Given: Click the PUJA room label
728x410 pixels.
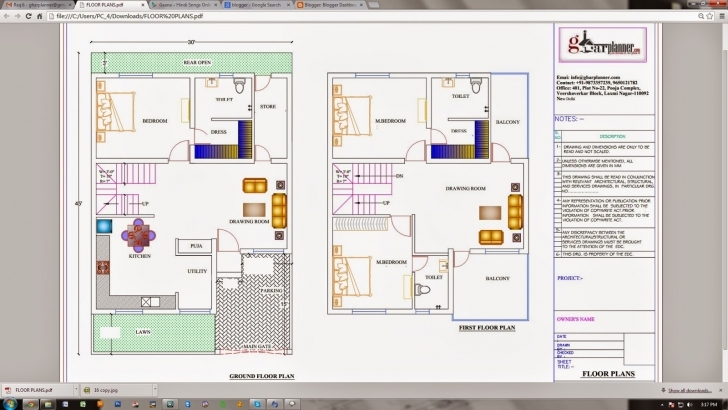Looking at the screenshot, I should pos(196,246).
